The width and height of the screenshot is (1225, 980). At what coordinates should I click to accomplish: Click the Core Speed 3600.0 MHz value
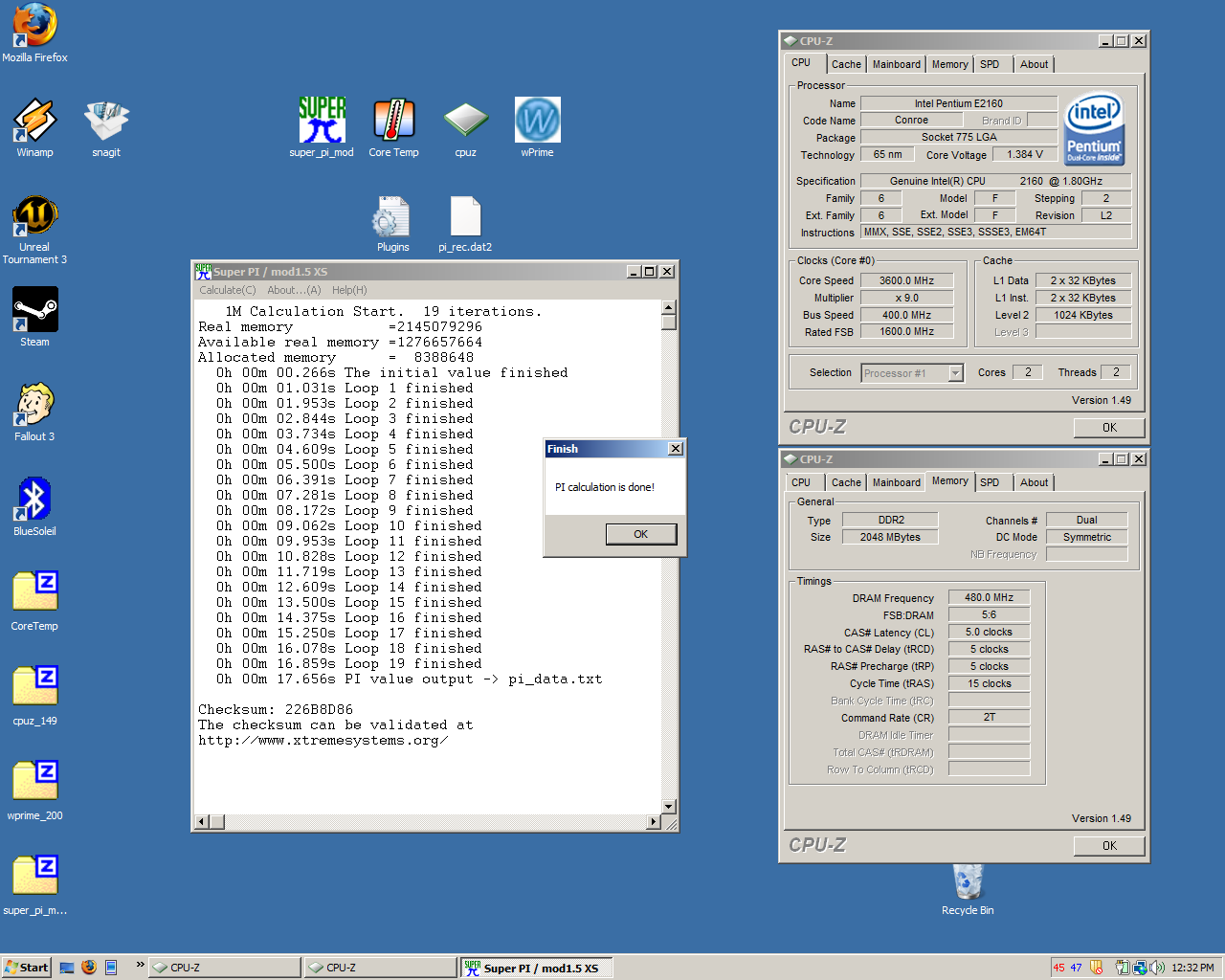[906, 280]
